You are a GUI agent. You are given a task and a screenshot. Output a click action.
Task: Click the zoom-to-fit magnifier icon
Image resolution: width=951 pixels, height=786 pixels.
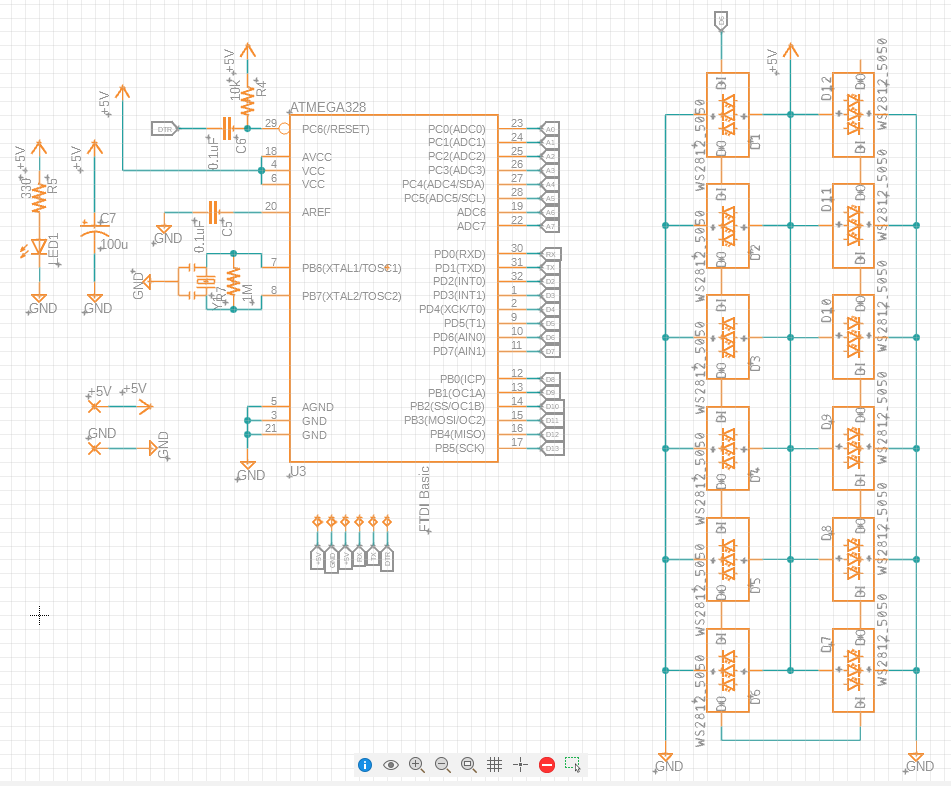coord(468,765)
